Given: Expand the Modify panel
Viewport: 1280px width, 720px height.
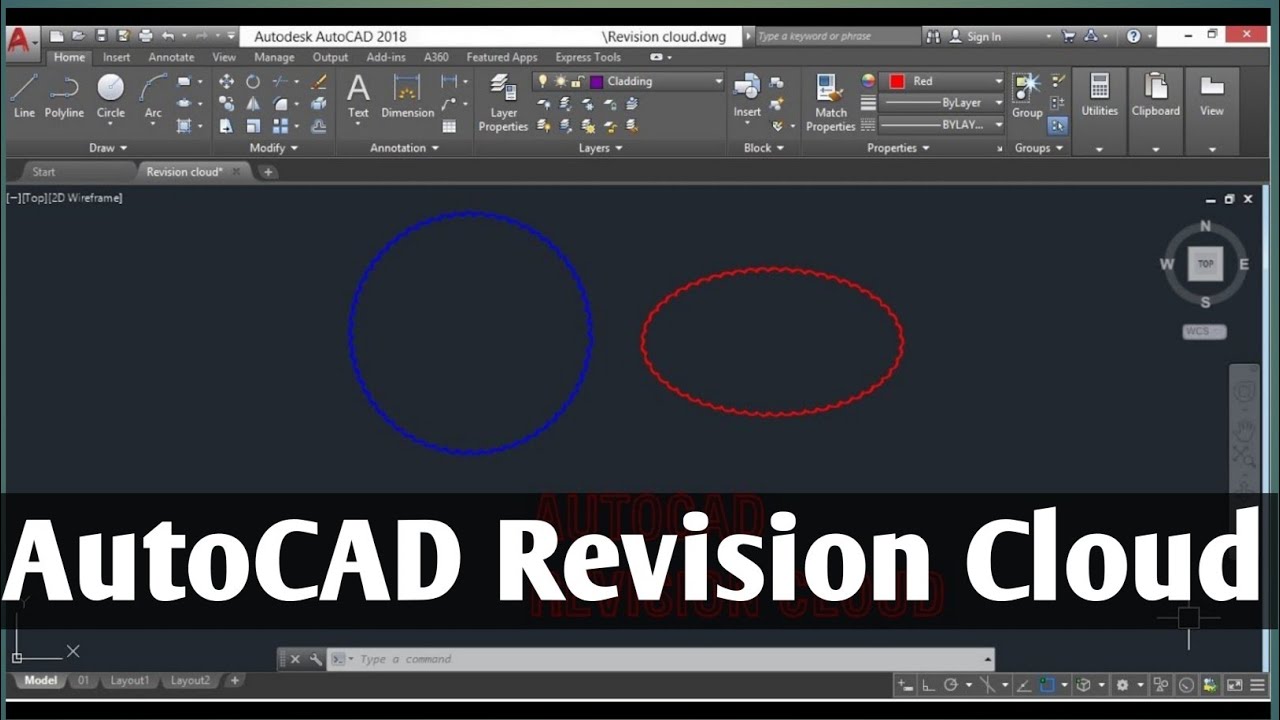Looking at the screenshot, I should pyautogui.click(x=274, y=148).
